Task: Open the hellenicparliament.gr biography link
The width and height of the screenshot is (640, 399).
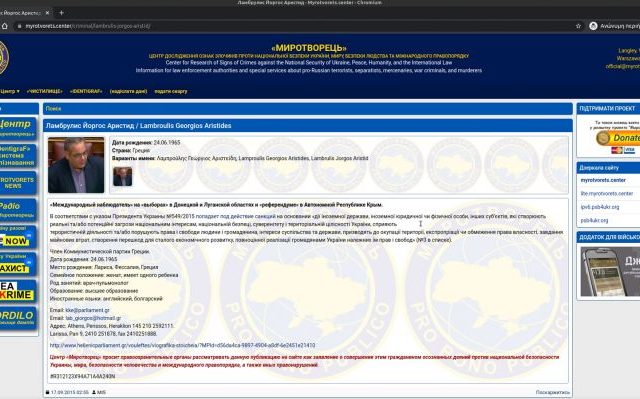Action: coord(182,345)
